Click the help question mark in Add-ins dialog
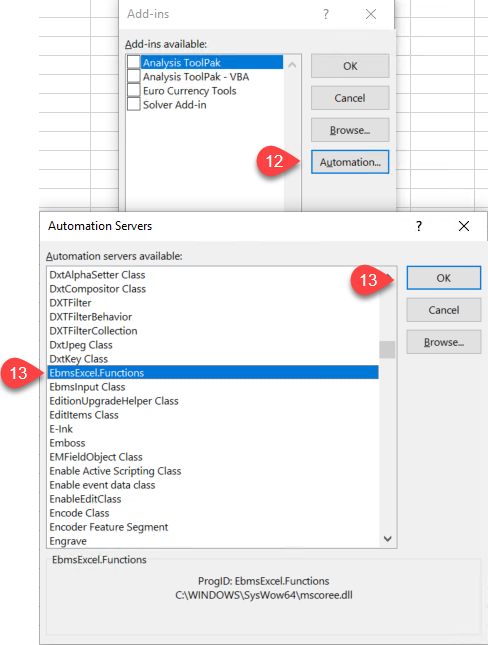Viewport: 488px width, 645px height. 326,14
